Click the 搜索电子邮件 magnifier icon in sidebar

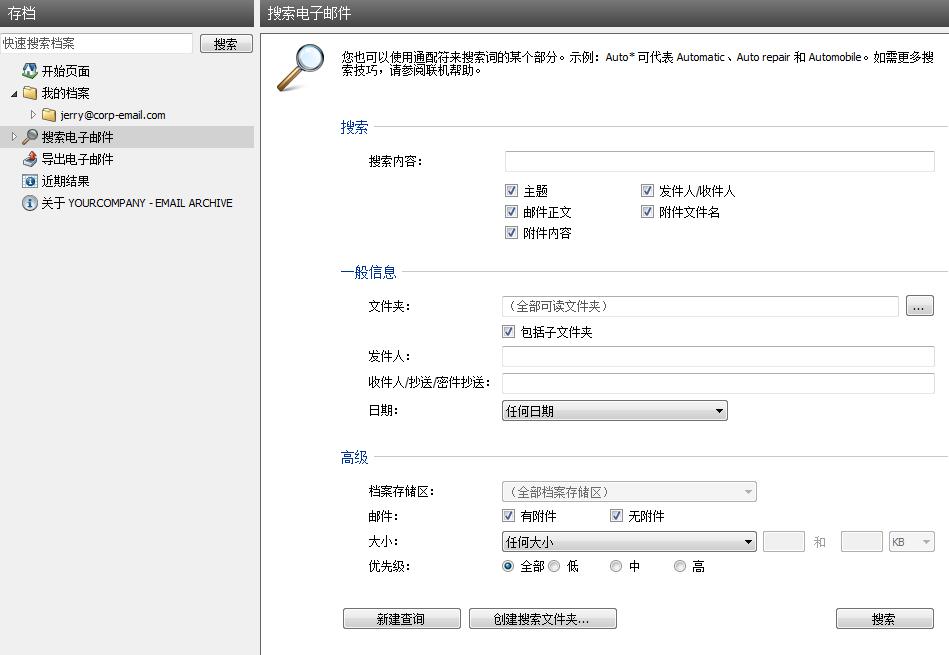30,137
